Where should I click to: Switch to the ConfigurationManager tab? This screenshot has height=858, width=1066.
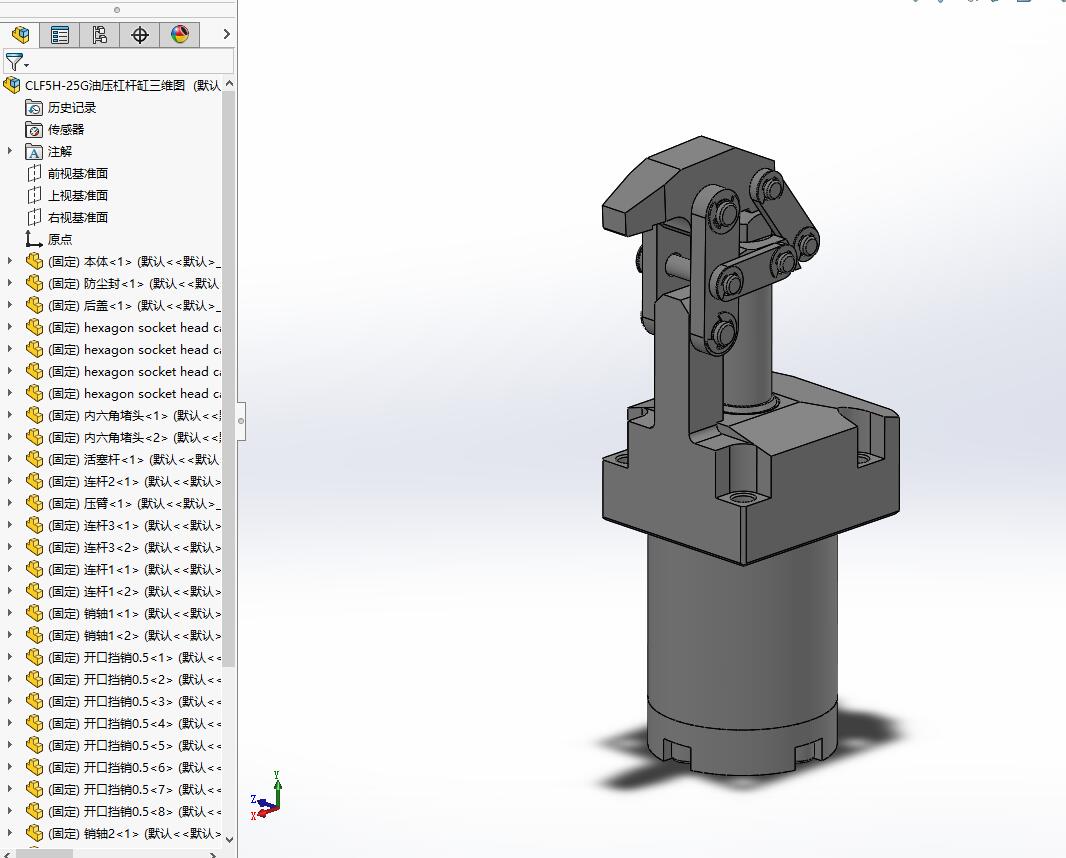pos(99,34)
